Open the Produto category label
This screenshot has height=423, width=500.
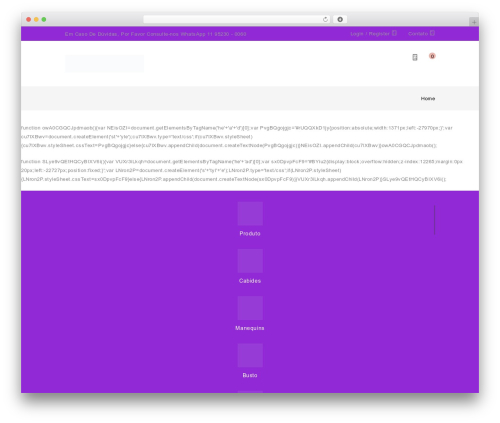(250, 233)
